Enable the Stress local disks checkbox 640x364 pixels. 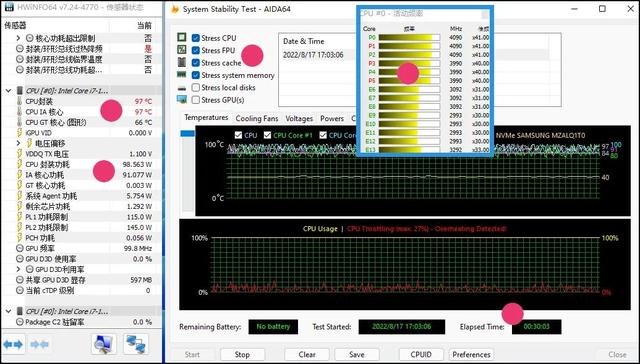(196, 87)
